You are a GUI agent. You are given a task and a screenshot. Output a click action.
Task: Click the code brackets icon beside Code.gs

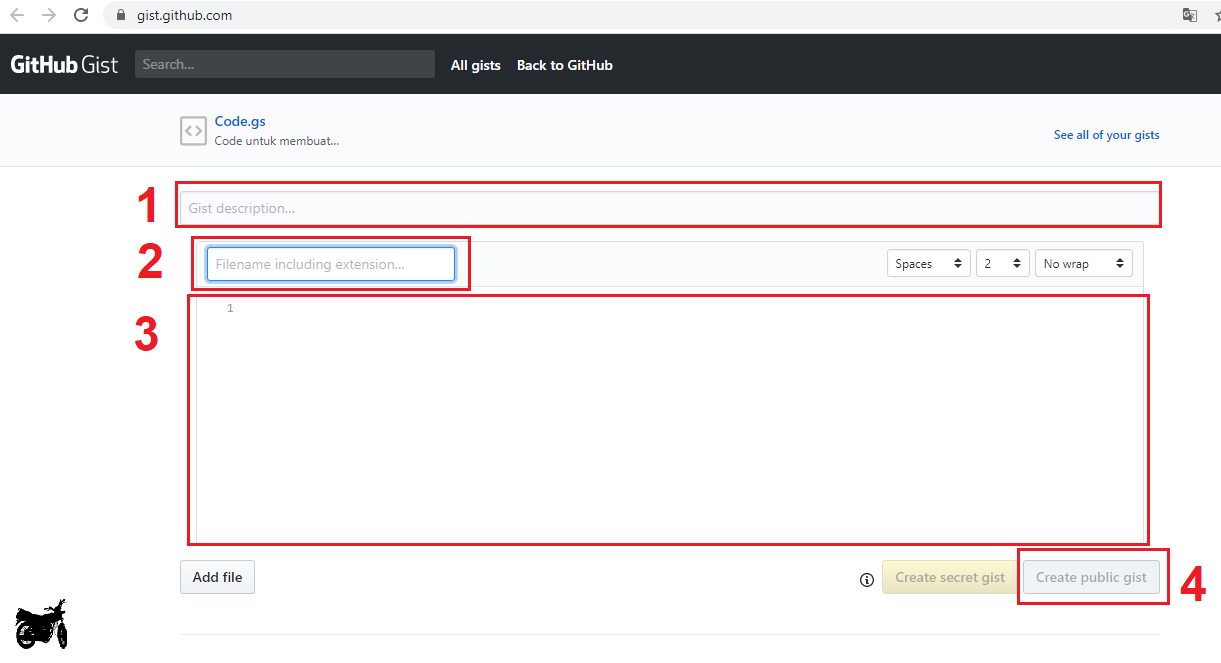coord(193,131)
